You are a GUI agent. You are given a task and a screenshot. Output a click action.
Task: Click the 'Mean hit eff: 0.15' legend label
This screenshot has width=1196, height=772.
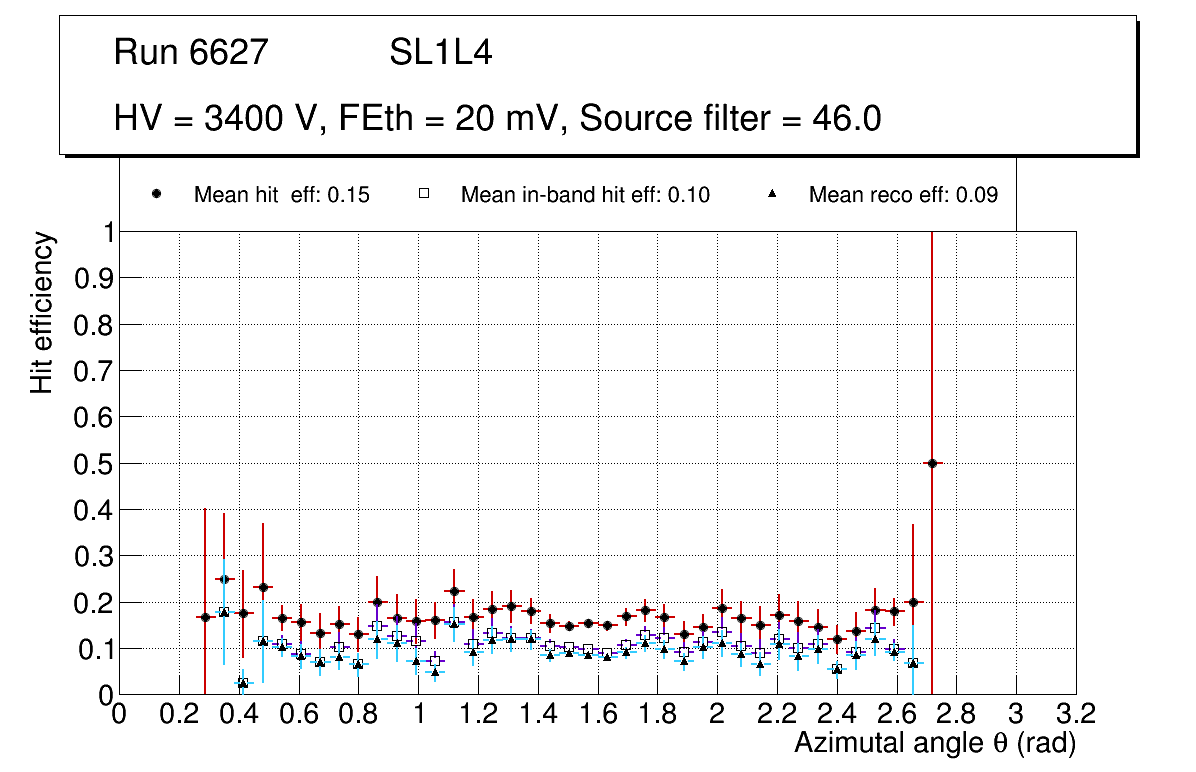pyautogui.click(x=281, y=195)
